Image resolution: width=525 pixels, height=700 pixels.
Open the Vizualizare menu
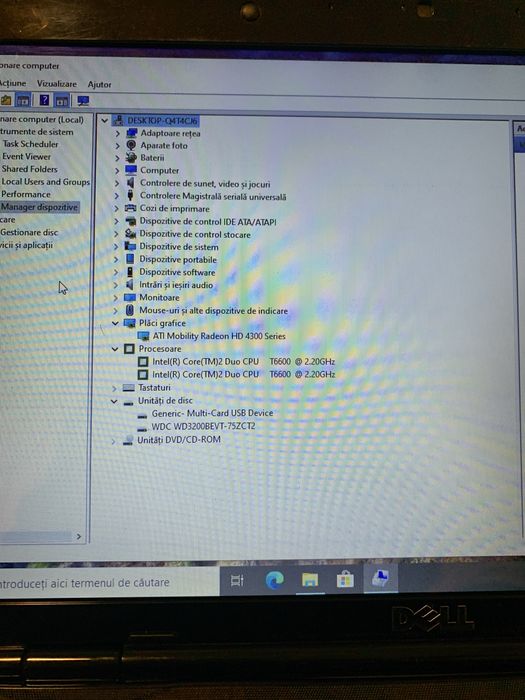tap(57, 83)
